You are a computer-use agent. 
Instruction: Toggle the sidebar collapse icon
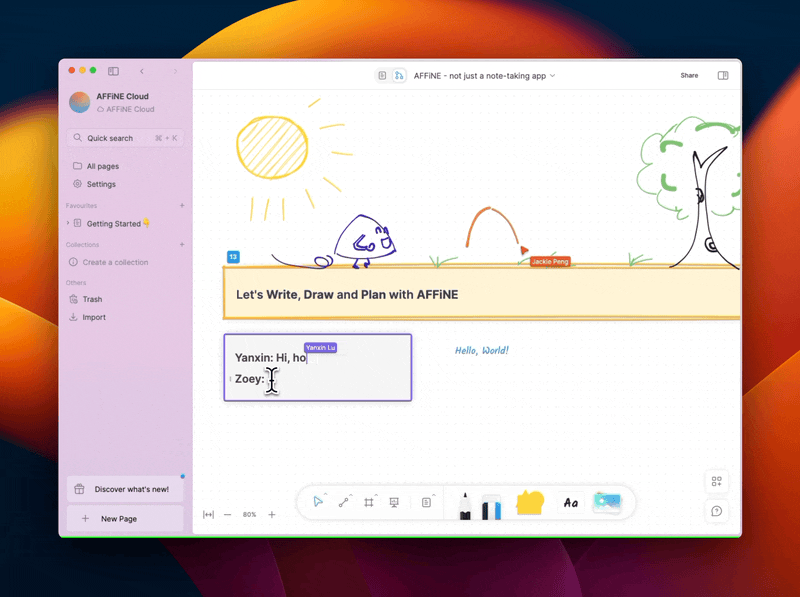pyautogui.click(x=113, y=71)
